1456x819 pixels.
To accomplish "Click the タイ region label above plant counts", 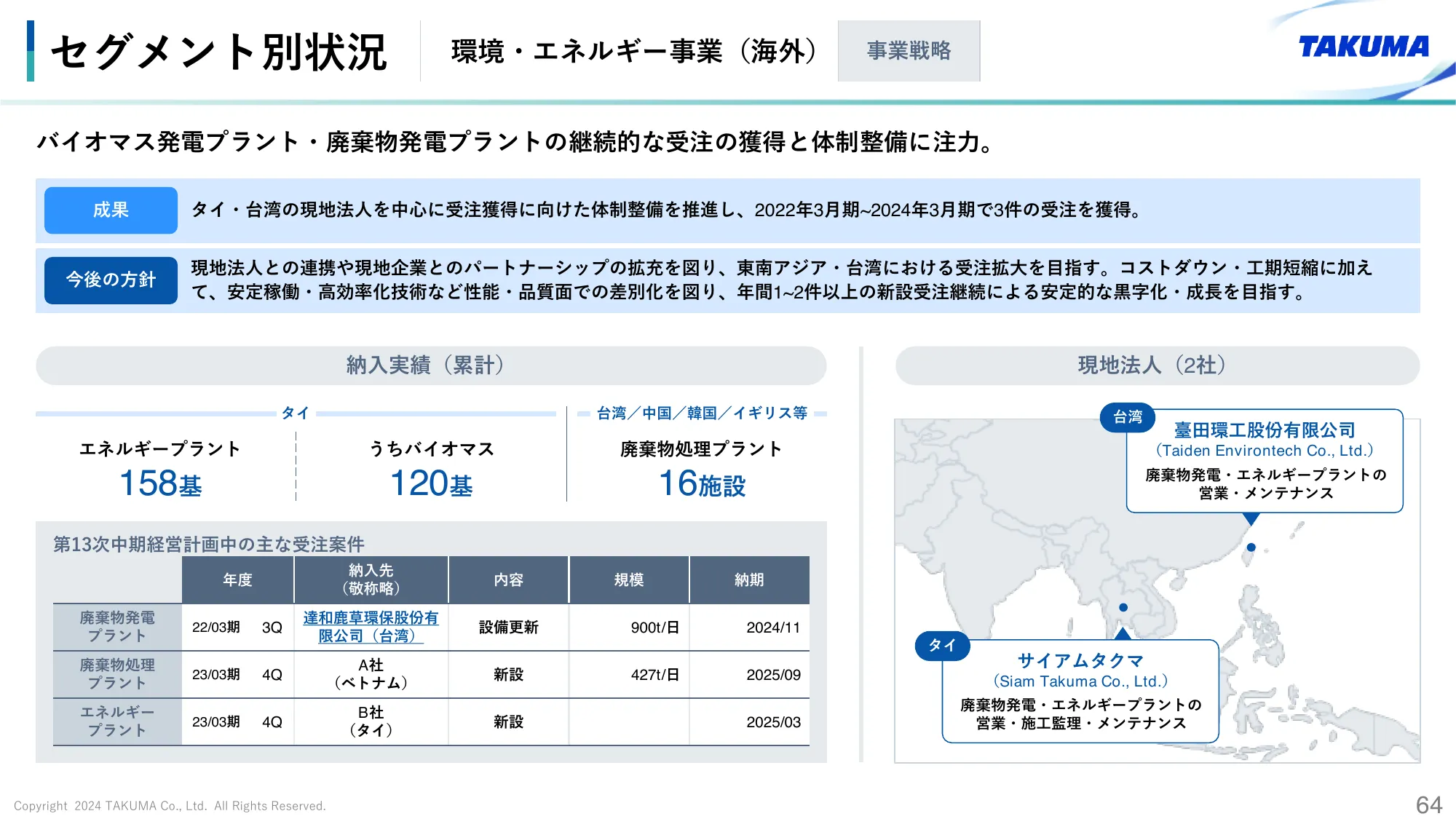I will click(x=296, y=413).
